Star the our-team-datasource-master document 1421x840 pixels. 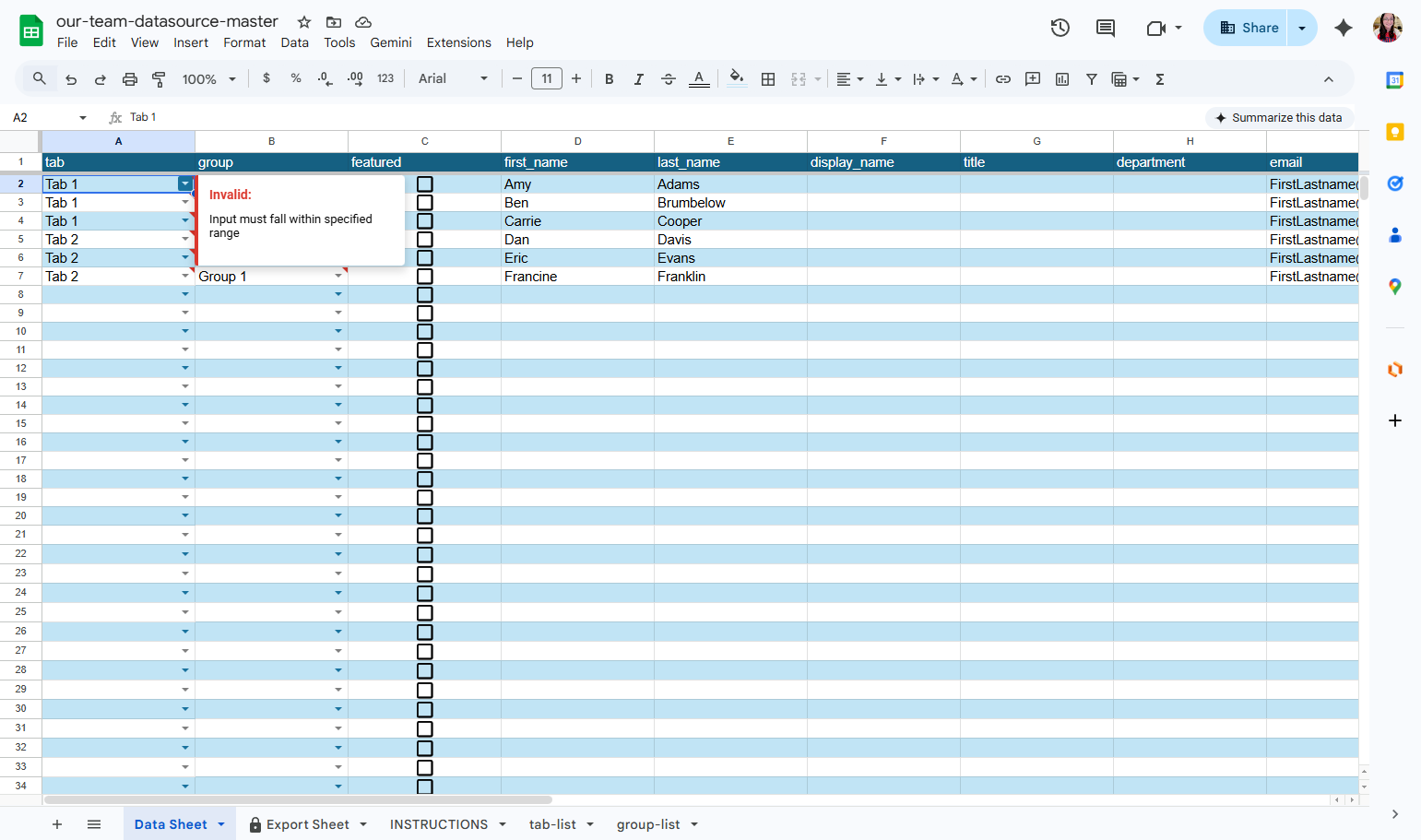coord(304,22)
